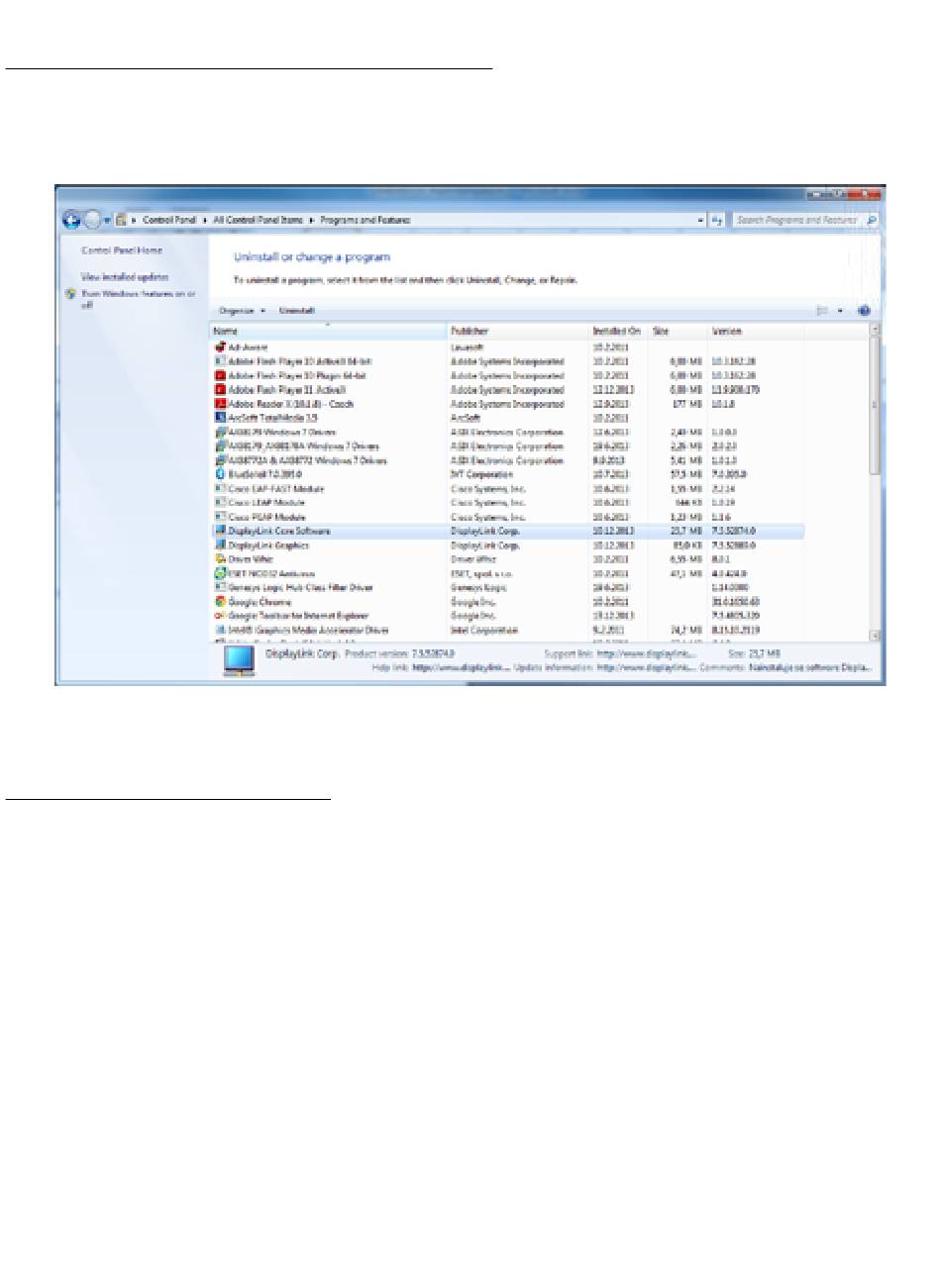Select the DisplayLink Graphics entry
The image size is (941, 1288).
[x=506, y=545]
